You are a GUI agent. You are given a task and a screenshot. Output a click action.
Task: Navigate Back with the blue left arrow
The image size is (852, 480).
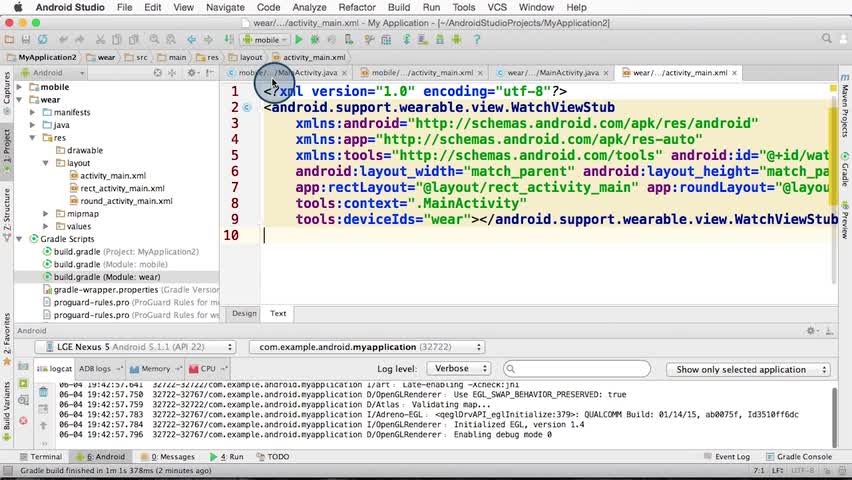(191, 40)
